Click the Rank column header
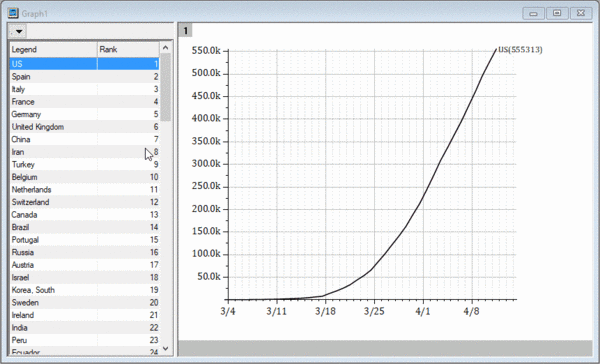 click(x=128, y=49)
